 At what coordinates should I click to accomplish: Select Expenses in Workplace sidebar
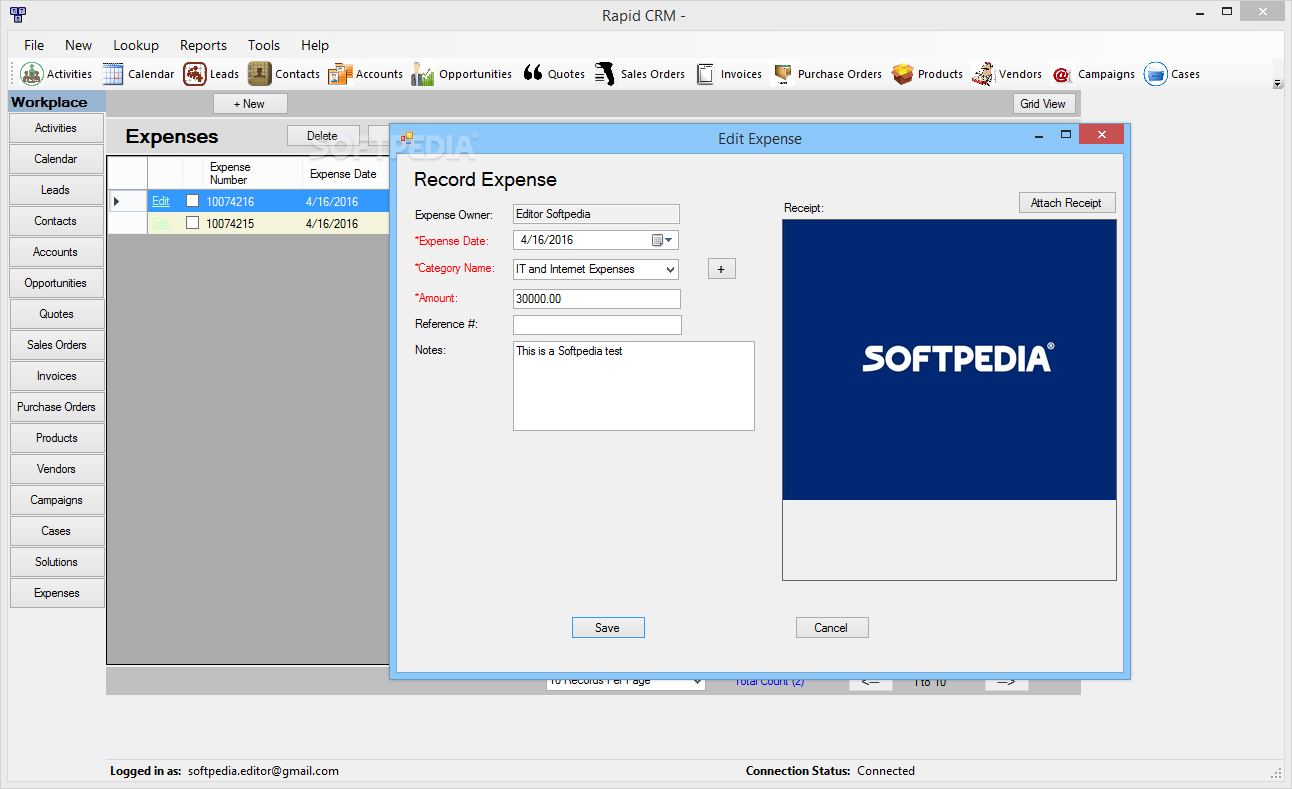pos(56,593)
